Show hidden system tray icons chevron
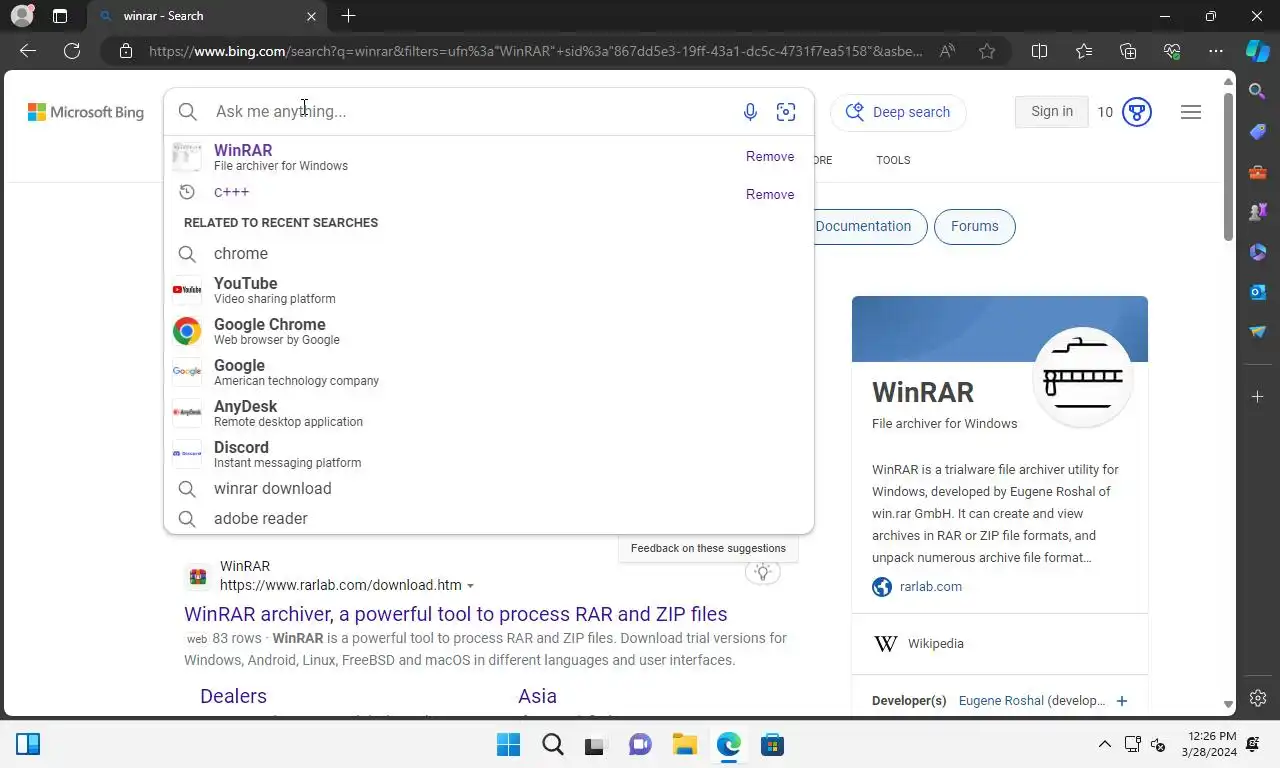The width and height of the screenshot is (1280, 768). tap(1105, 745)
